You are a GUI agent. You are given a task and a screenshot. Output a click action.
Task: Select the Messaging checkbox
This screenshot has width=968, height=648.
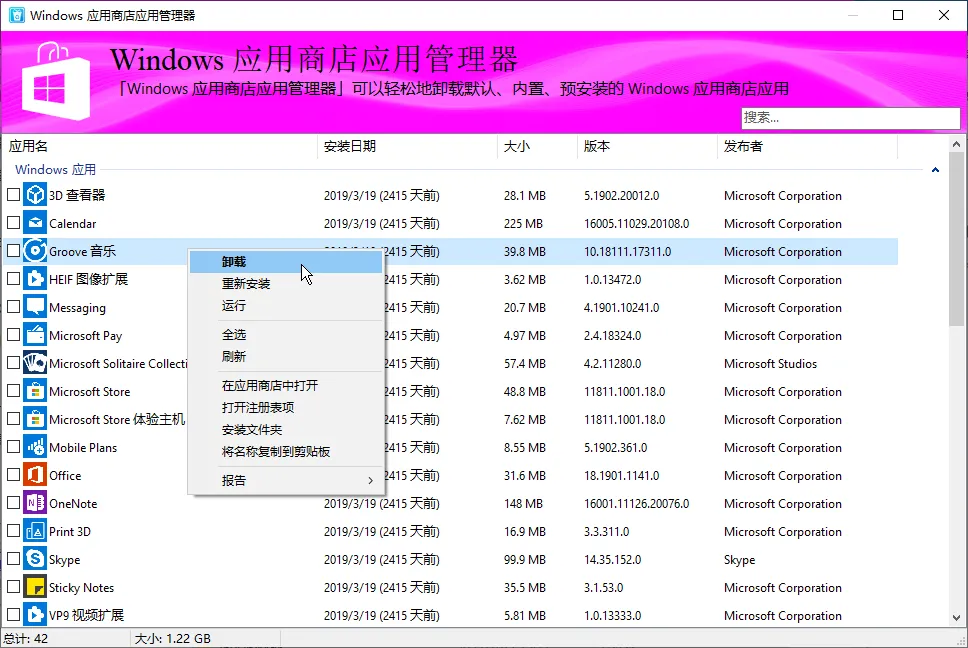point(14,307)
